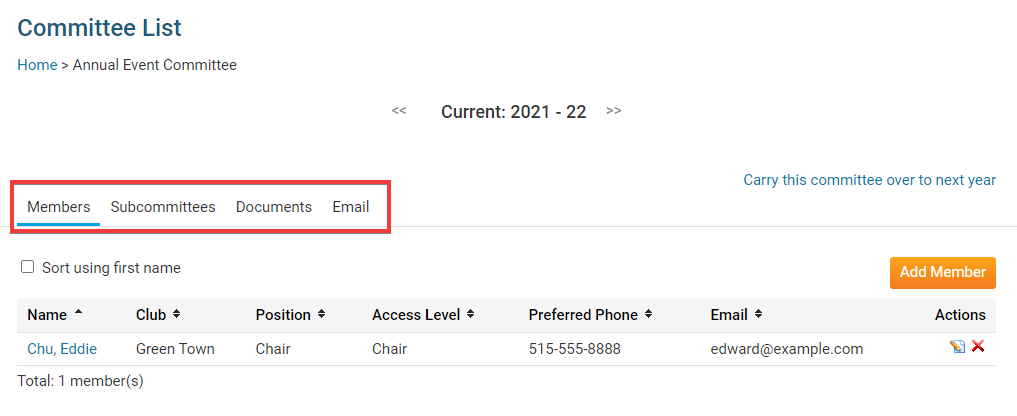Switch to the Members tab
The width and height of the screenshot is (1017, 416).
[x=59, y=207]
